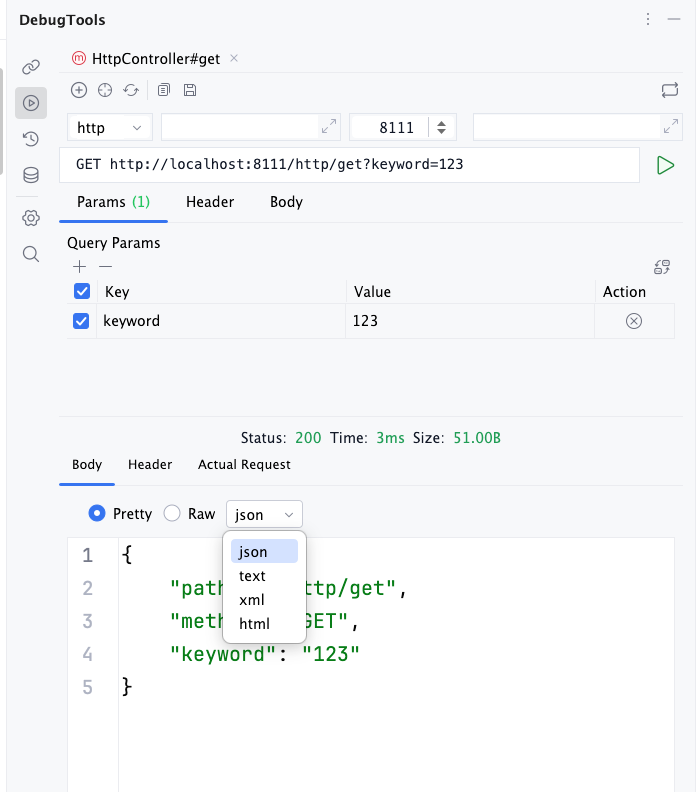Open the search magnifier in sidebar

click(x=31, y=254)
